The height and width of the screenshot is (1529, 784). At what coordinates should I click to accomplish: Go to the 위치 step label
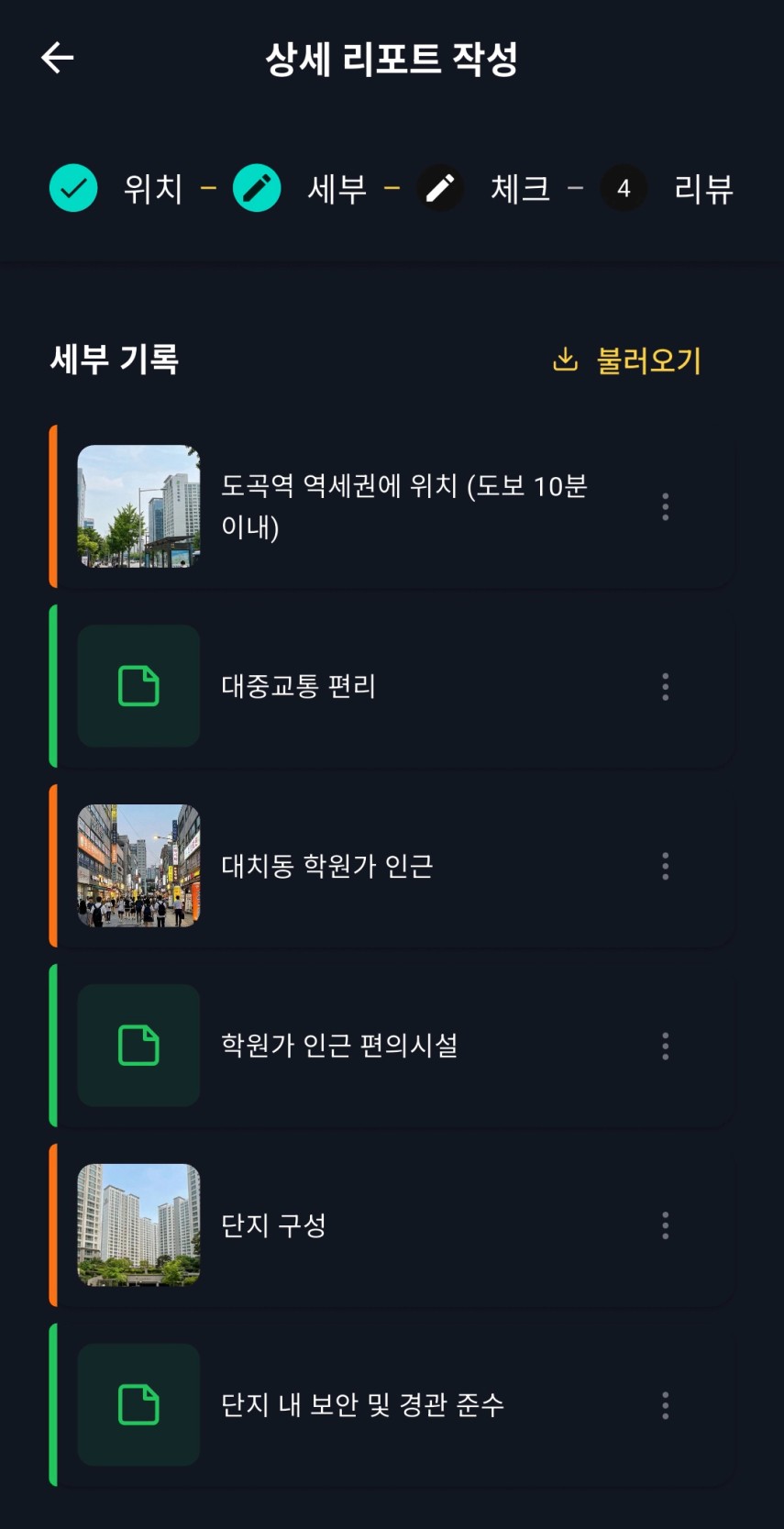(x=153, y=189)
